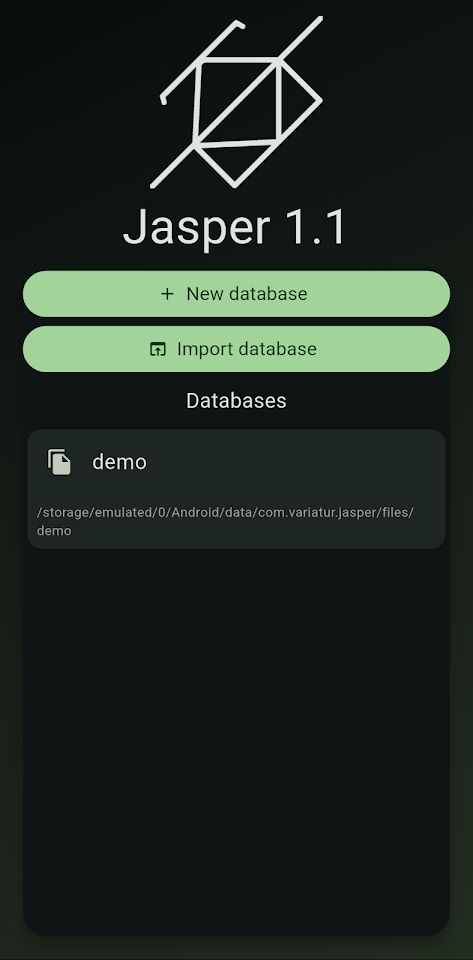The height and width of the screenshot is (960, 473).
Task: Create a New database
Action: click(236, 294)
